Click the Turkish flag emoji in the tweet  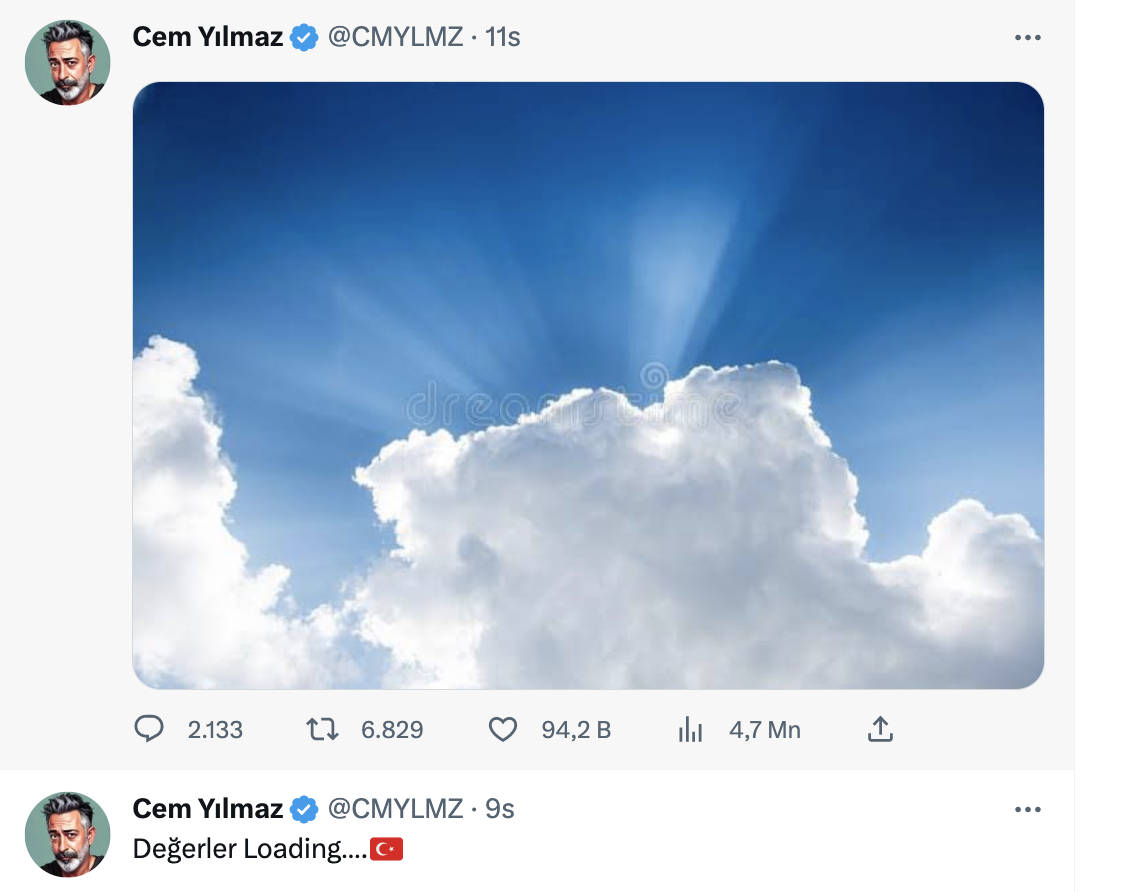pos(386,850)
